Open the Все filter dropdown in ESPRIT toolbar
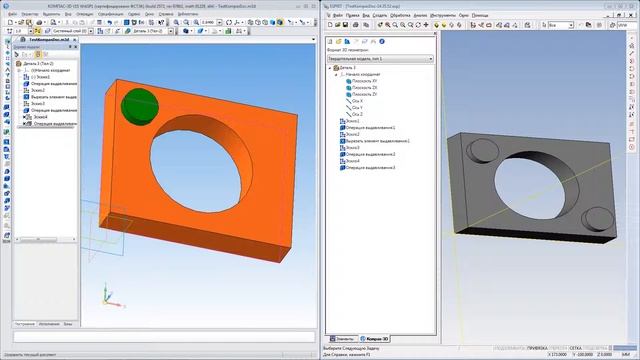640x360 pixels. 571,25
